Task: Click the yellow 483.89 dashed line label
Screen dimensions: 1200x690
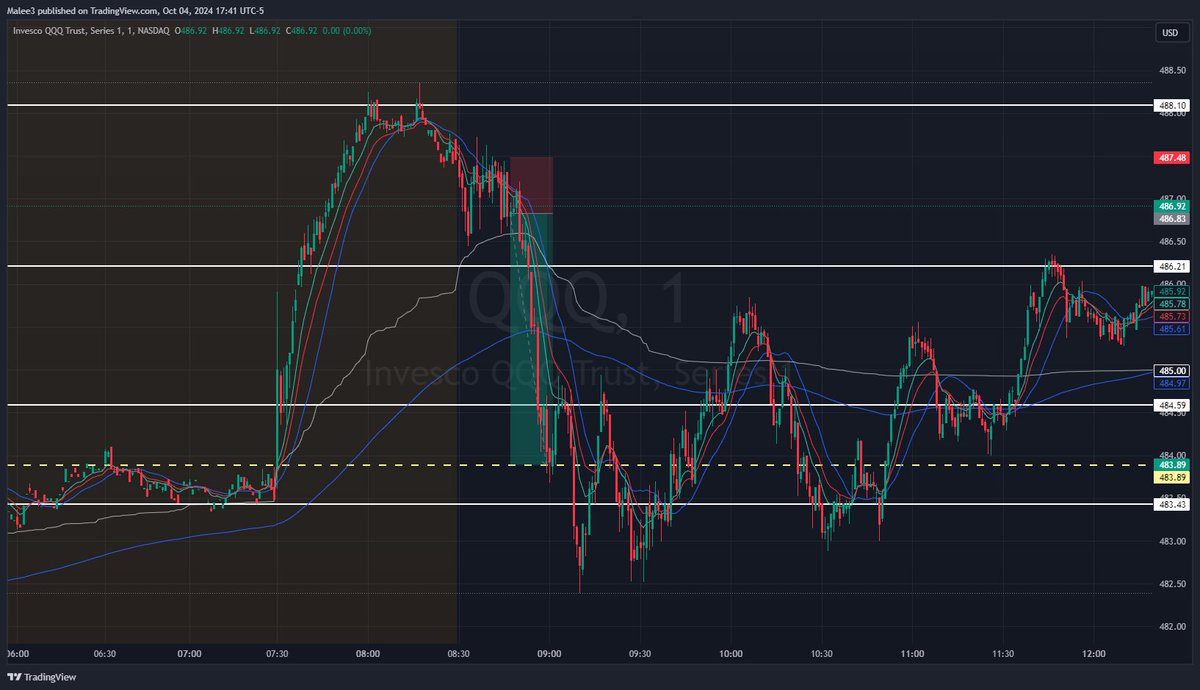Action: pyautogui.click(x=1171, y=477)
